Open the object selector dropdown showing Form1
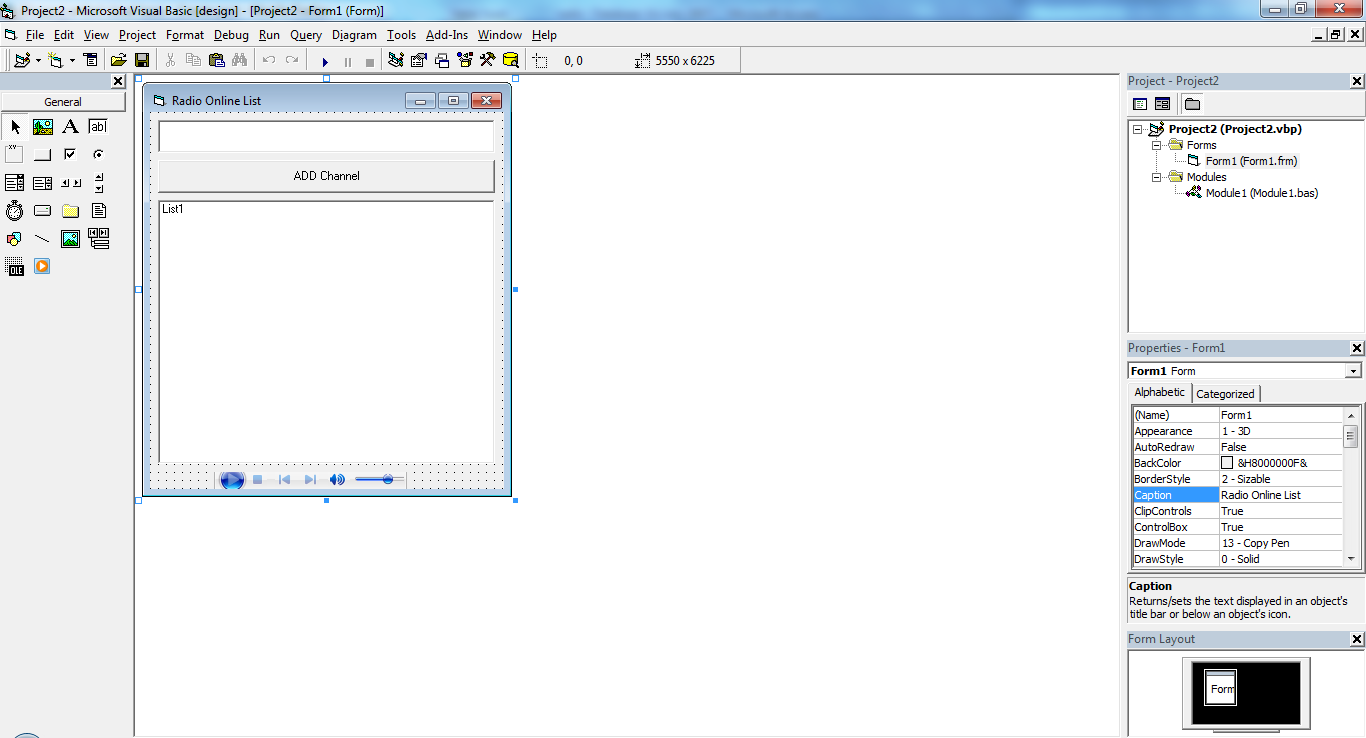The height and width of the screenshot is (738, 1366). (x=1352, y=370)
